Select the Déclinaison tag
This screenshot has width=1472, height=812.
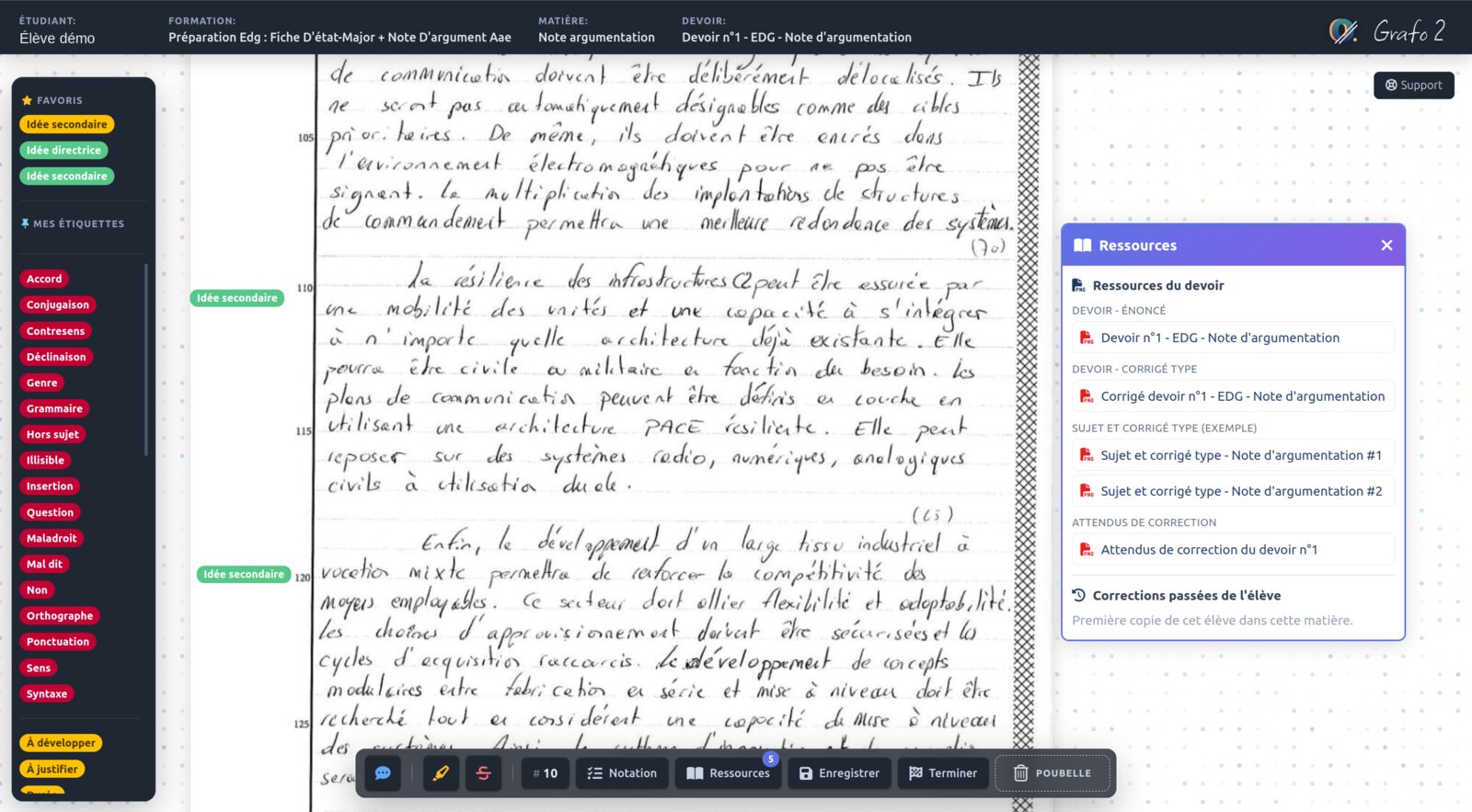pyautogui.click(x=56, y=357)
